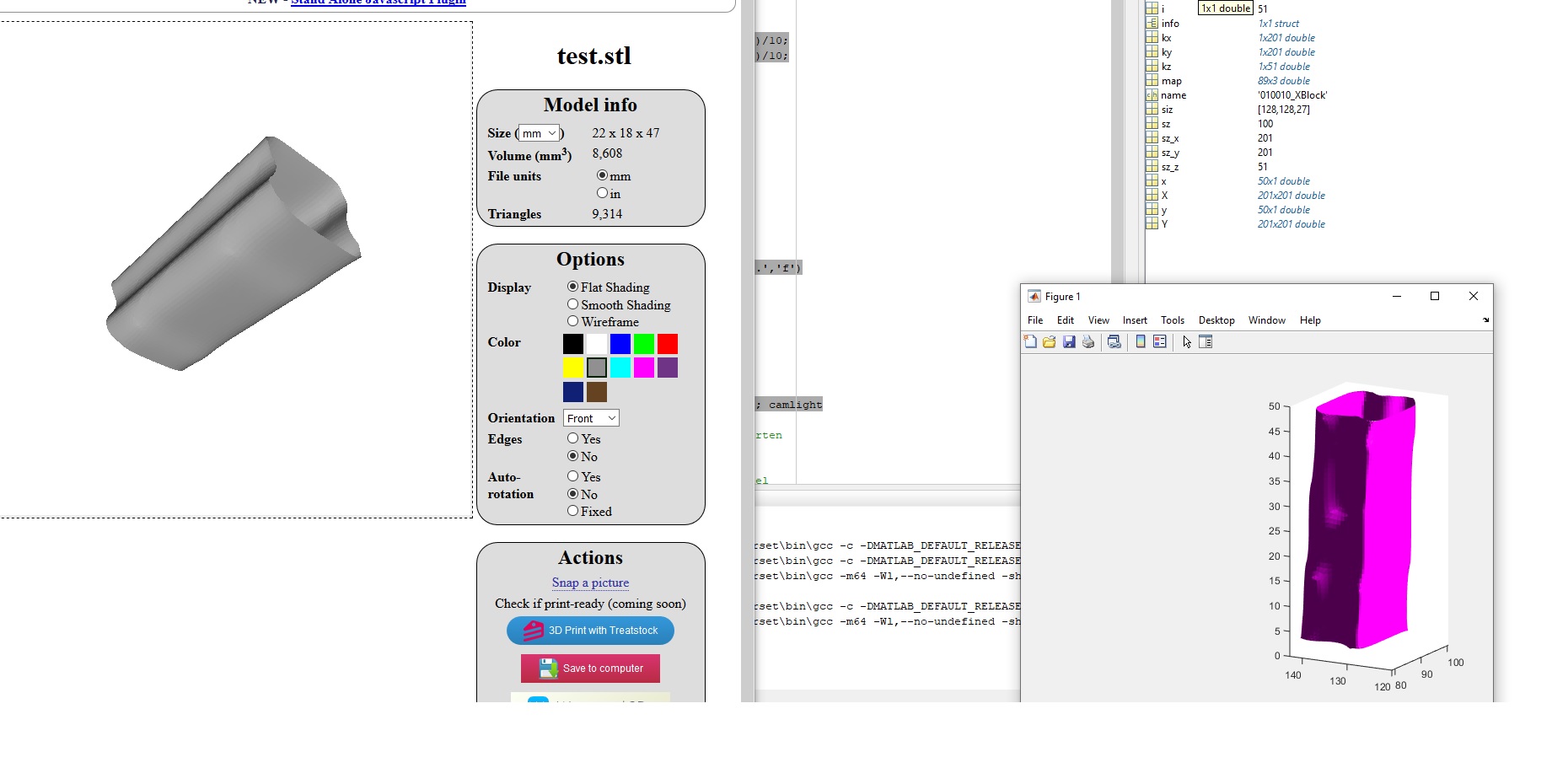Click the Open File folder icon
Screen dimensions: 1552x784
pyautogui.click(x=1049, y=341)
